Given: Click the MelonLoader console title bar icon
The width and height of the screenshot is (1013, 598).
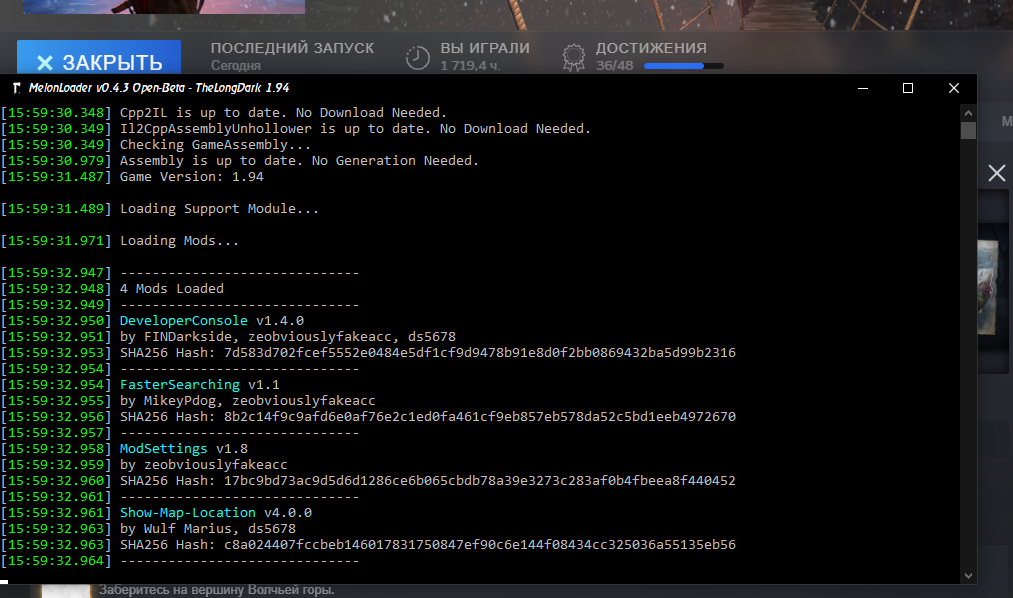Looking at the screenshot, I should (x=16, y=88).
